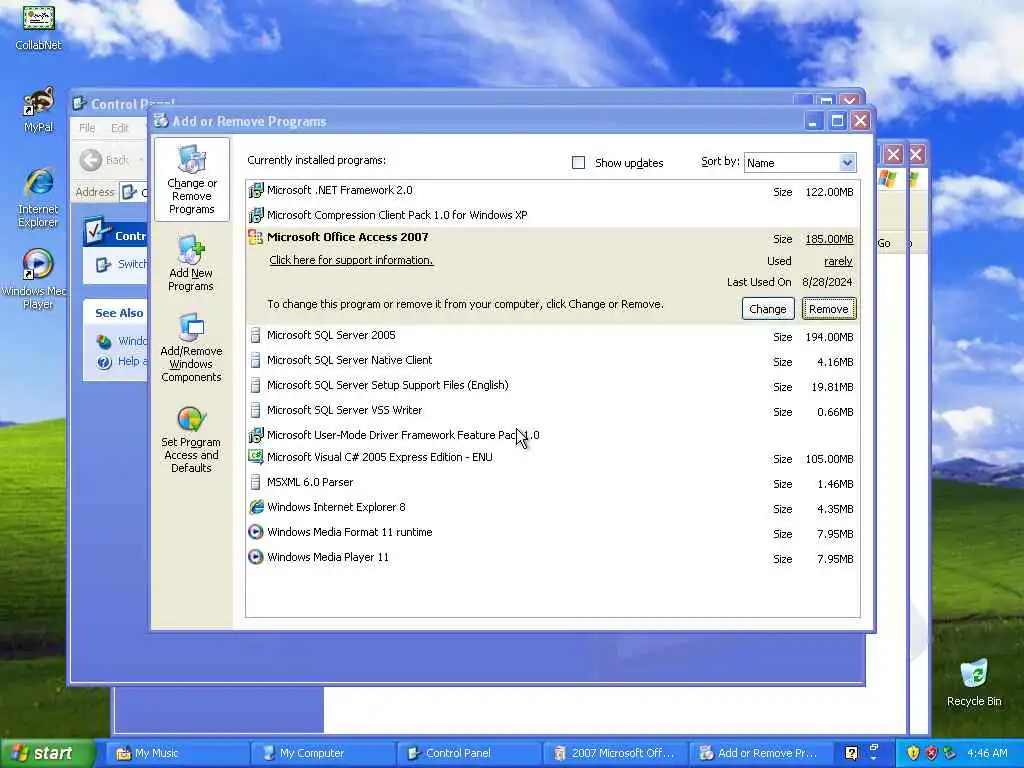Image resolution: width=1024 pixels, height=768 pixels.
Task: Click Switch link in Control Panel sidebar
Action: pyautogui.click(x=132, y=264)
